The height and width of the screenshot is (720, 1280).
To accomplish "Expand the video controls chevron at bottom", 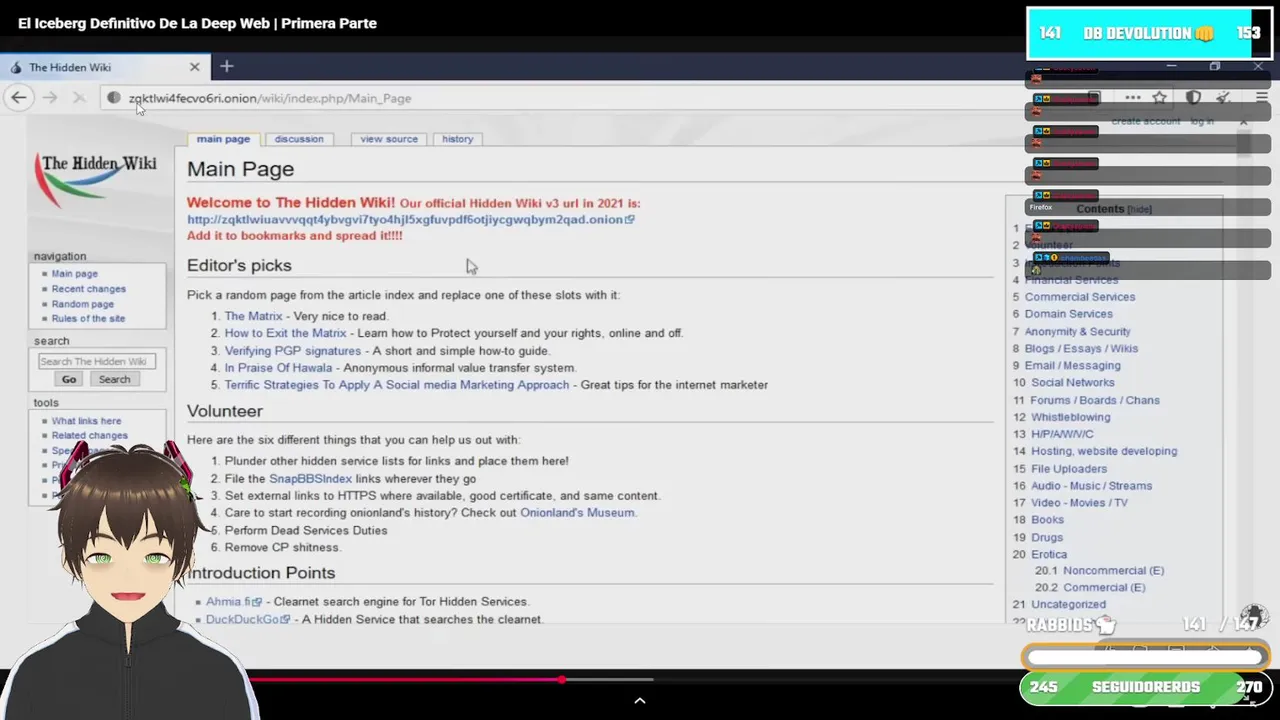I will [640, 700].
